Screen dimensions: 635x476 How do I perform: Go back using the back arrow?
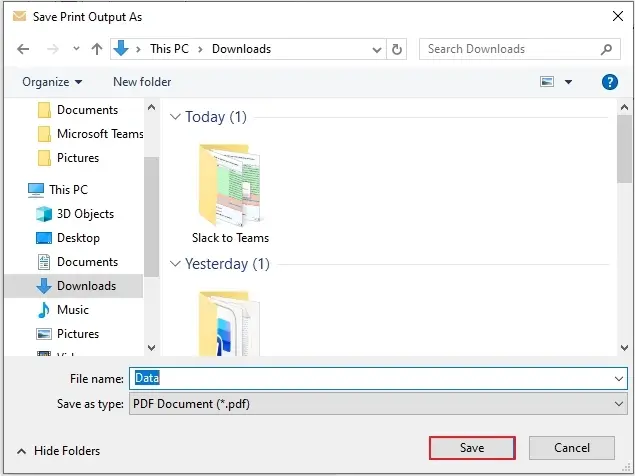pyautogui.click(x=23, y=49)
